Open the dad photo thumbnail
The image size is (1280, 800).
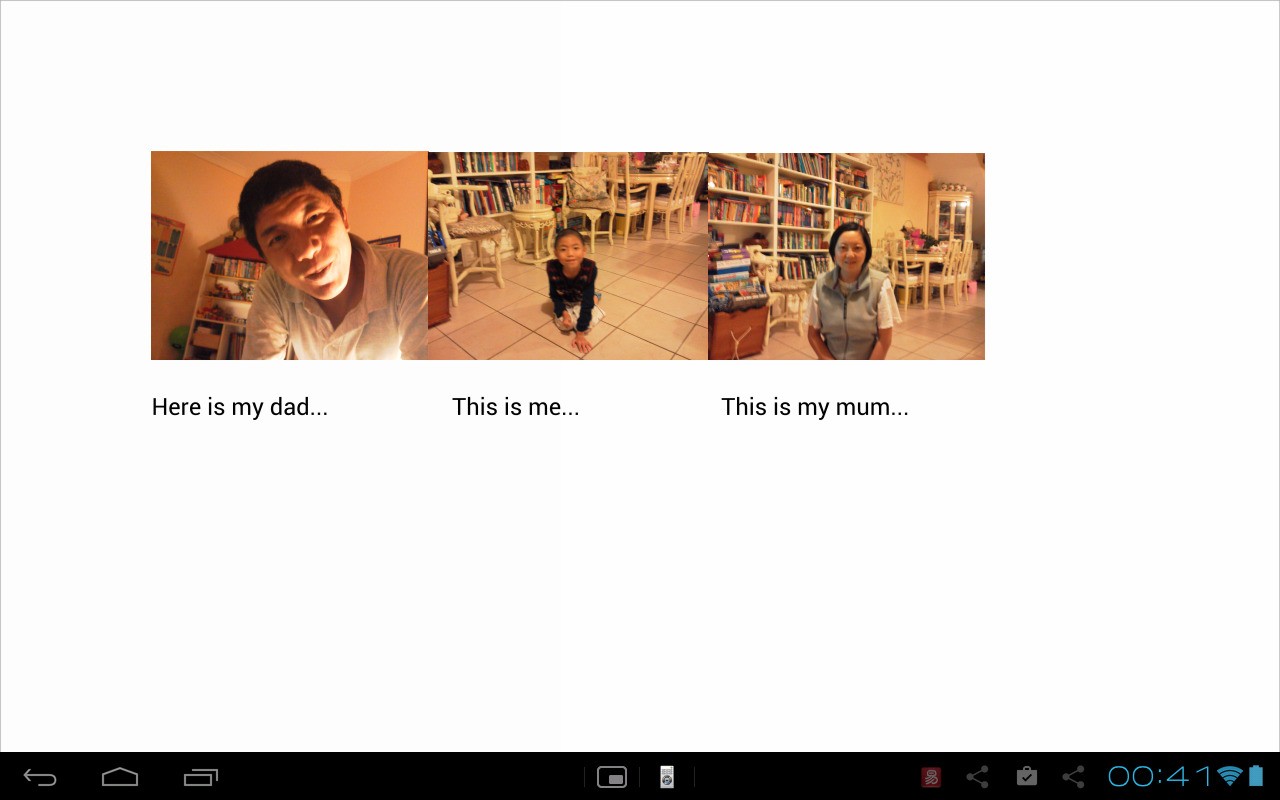pos(289,255)
